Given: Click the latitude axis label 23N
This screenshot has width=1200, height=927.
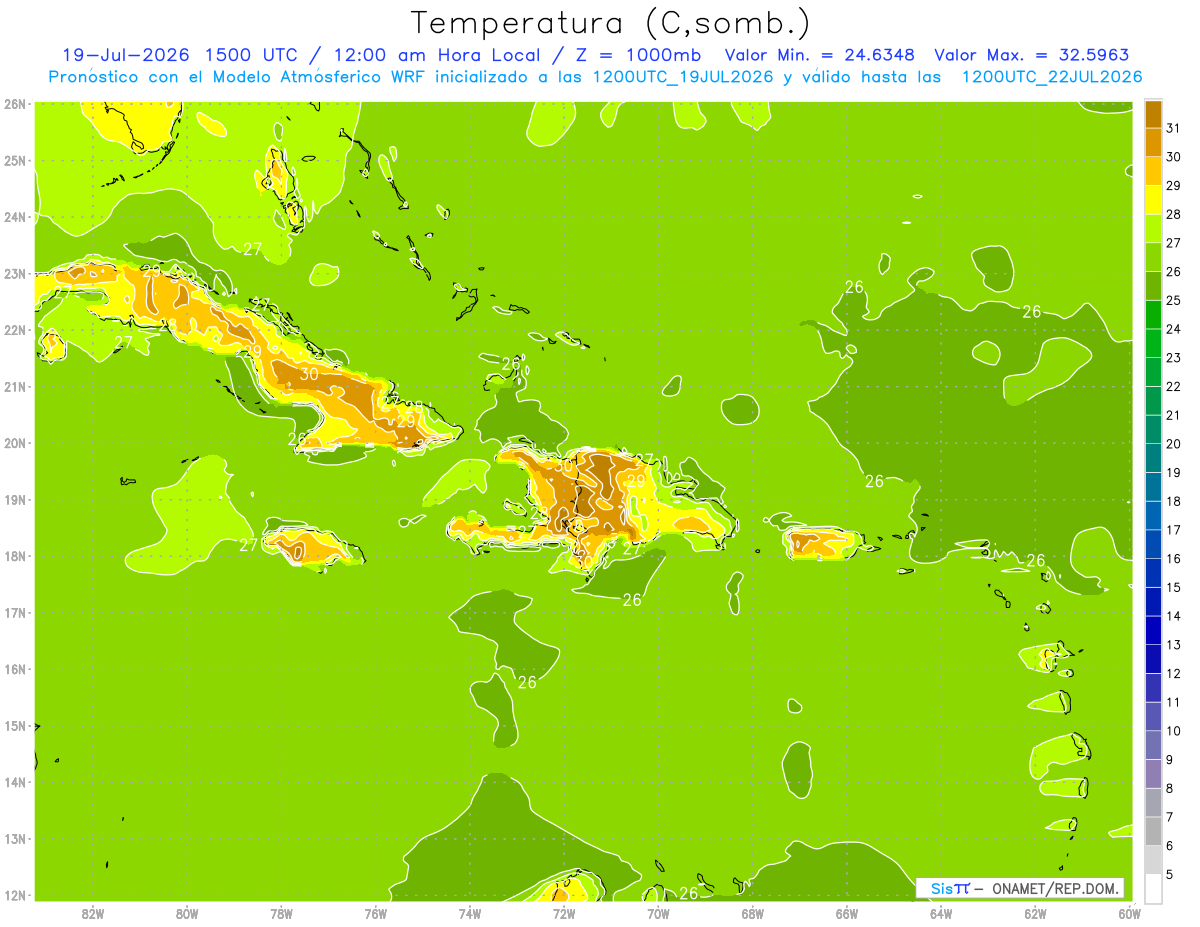Looking at the screenshot, I should pyautogui.click(x=14, y=273).
